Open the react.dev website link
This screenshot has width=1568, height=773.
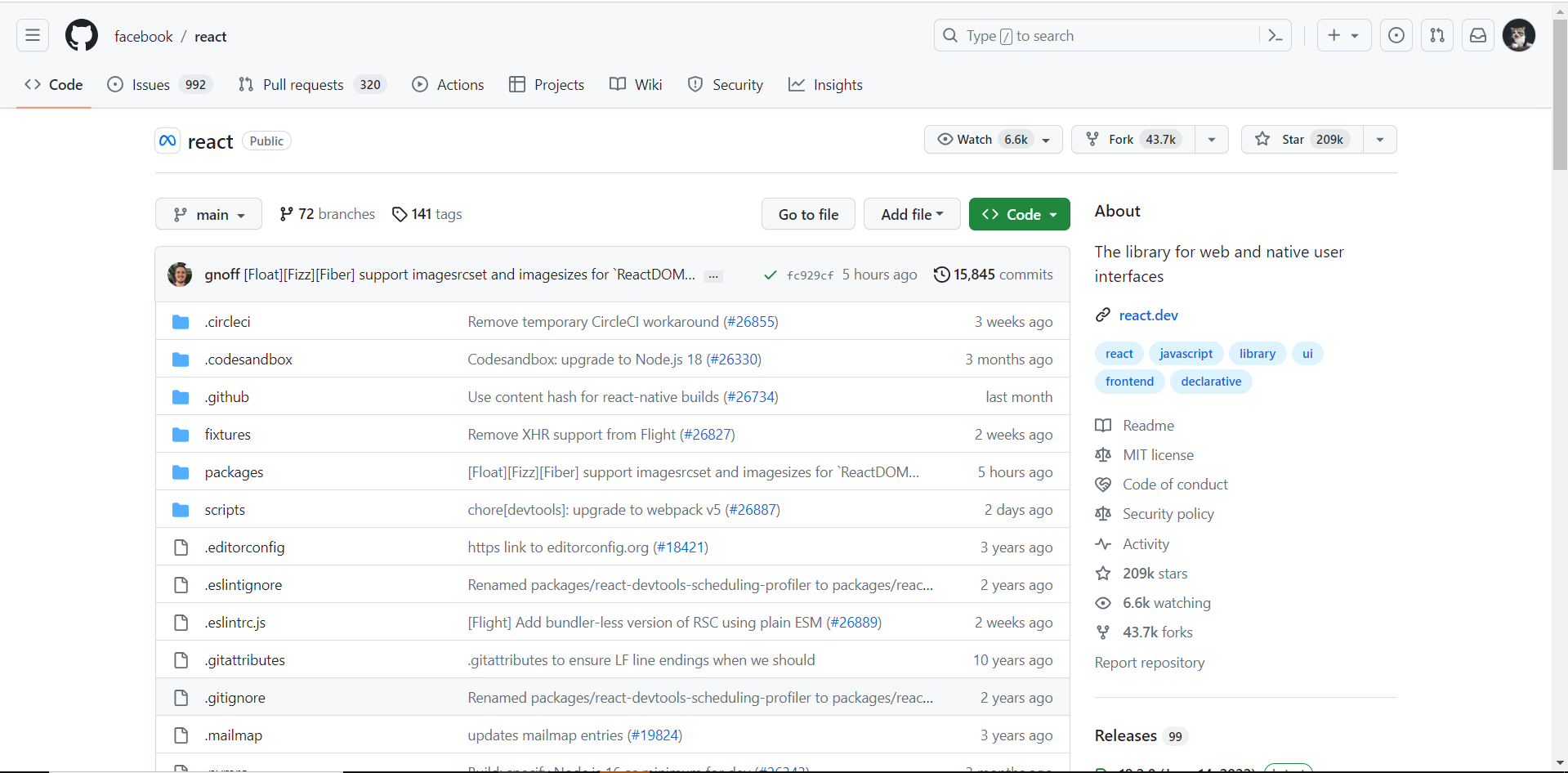click(x=1148, y=315)
